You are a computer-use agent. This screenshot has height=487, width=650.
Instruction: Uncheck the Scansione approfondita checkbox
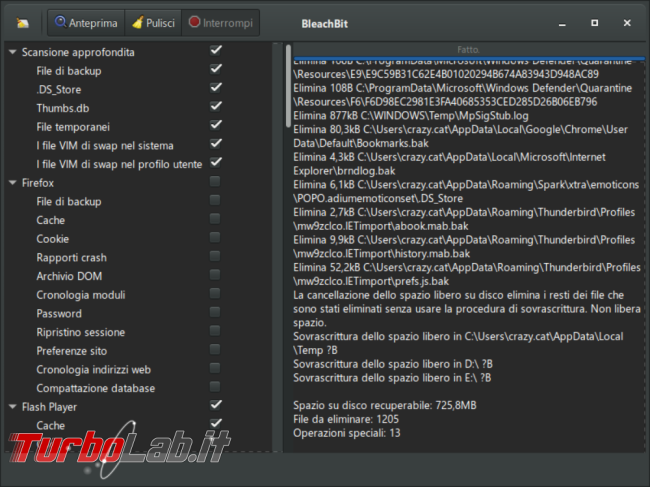coord(215,51)
